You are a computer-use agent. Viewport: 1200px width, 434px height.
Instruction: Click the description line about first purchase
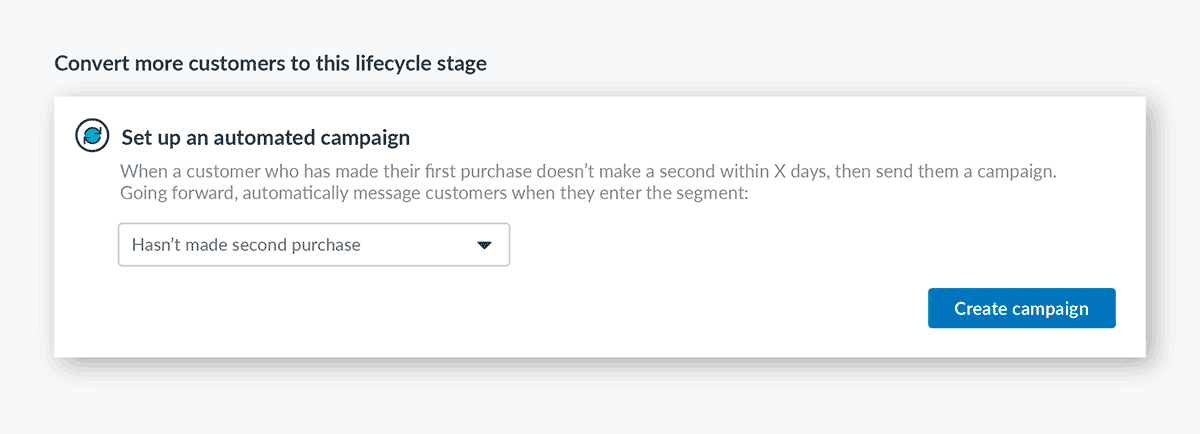coord(588,172)
